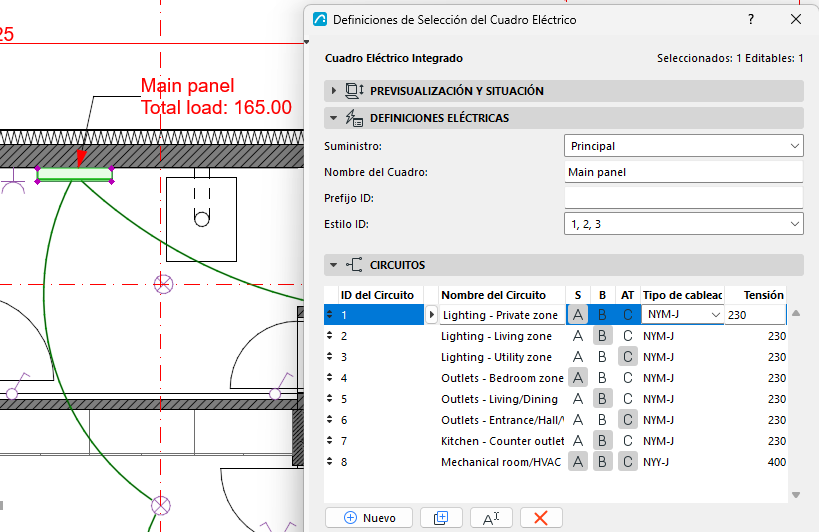
Task: Edit circuit name Lighting - Private zone
Action: tap(502, 315)
